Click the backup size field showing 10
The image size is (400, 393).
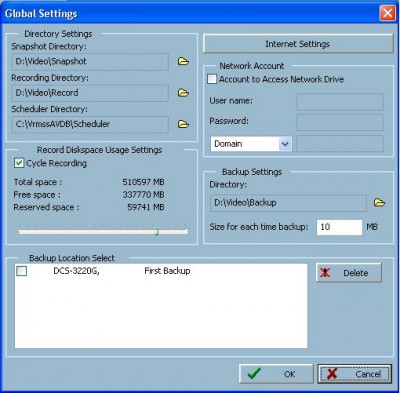pos(339,227)
